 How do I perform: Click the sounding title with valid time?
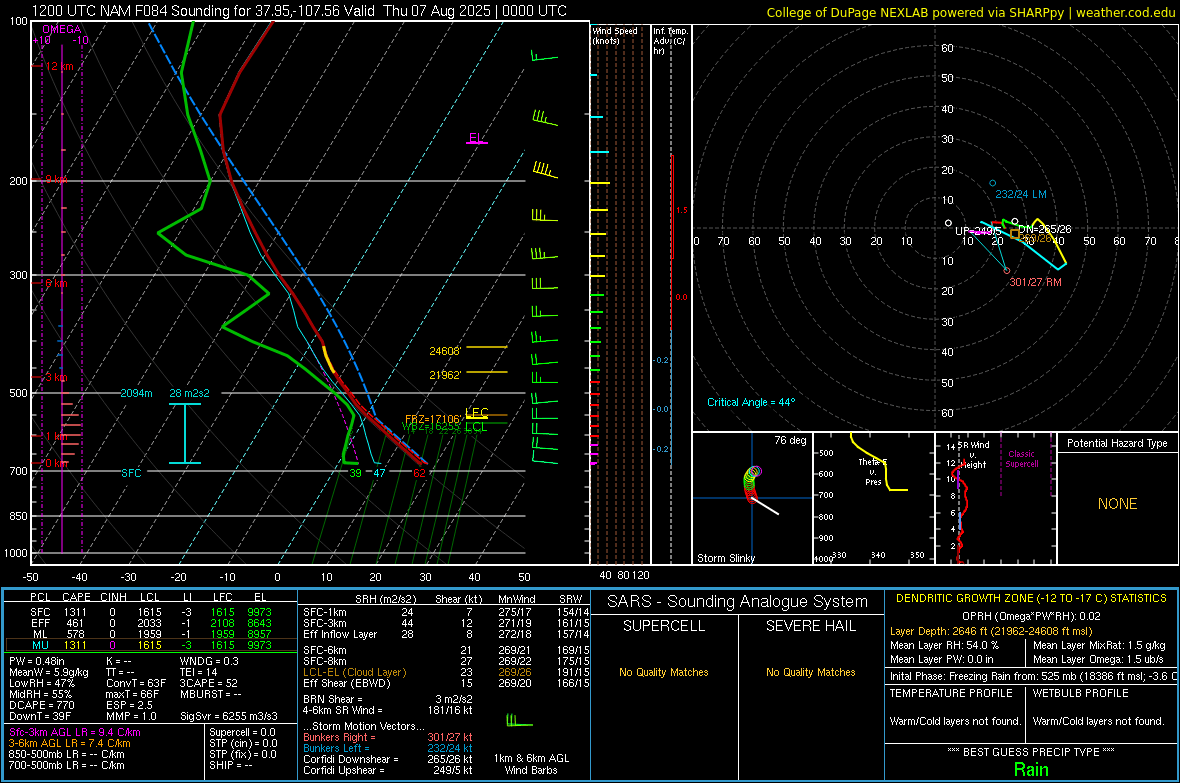[x=299, y=11]
